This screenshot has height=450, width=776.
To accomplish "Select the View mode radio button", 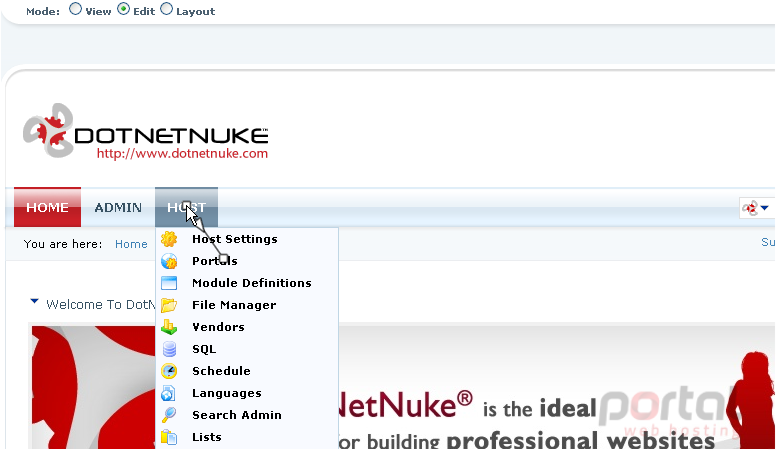I will pyautogui.click(x=75, y=9).
